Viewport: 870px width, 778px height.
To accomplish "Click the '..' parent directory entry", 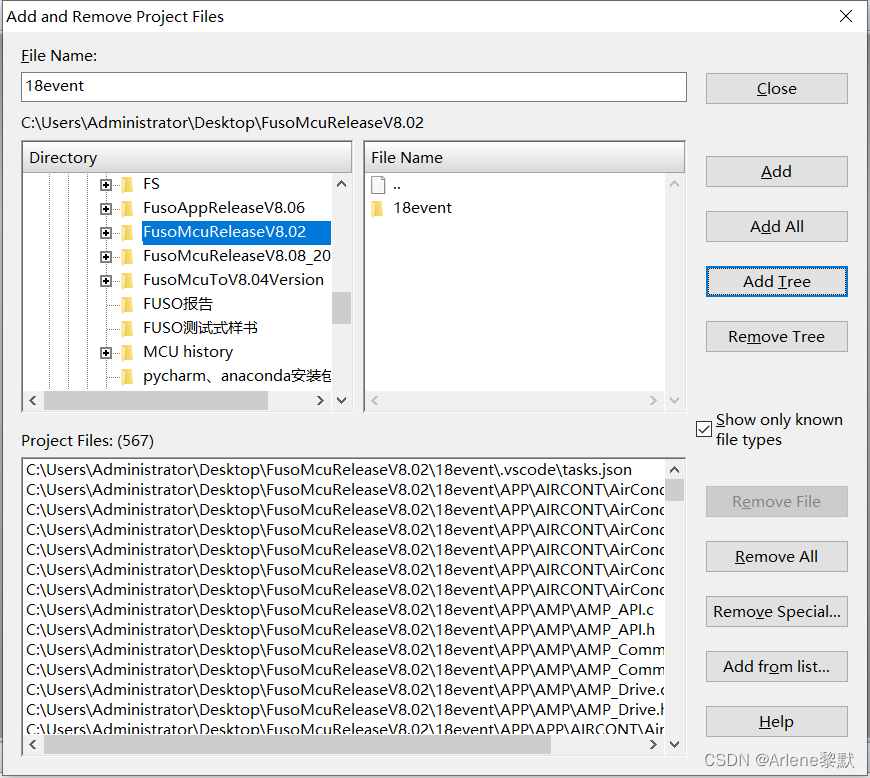I will pyautogui.click(x=395, y=183).
